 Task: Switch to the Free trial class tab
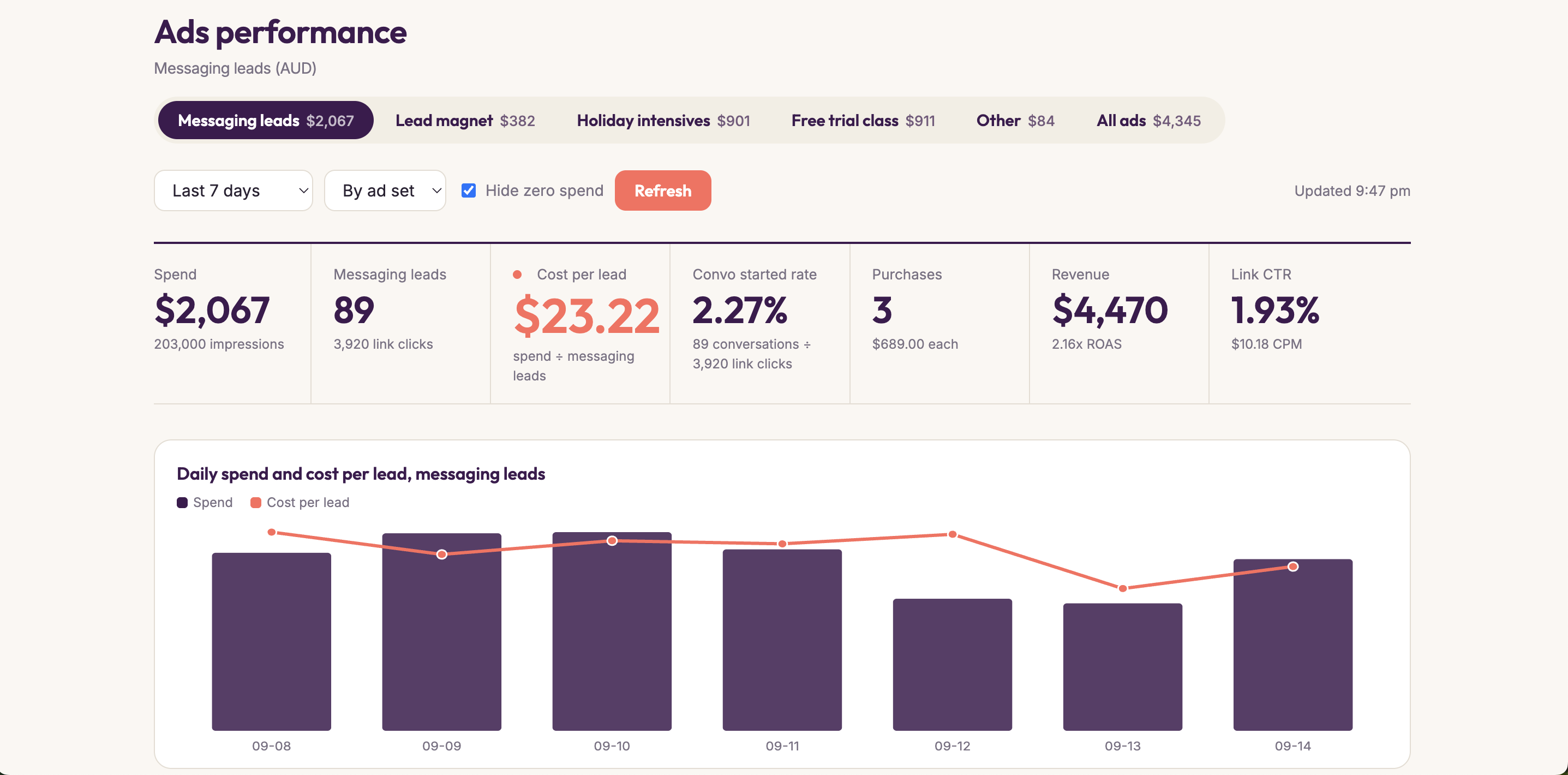863,121
